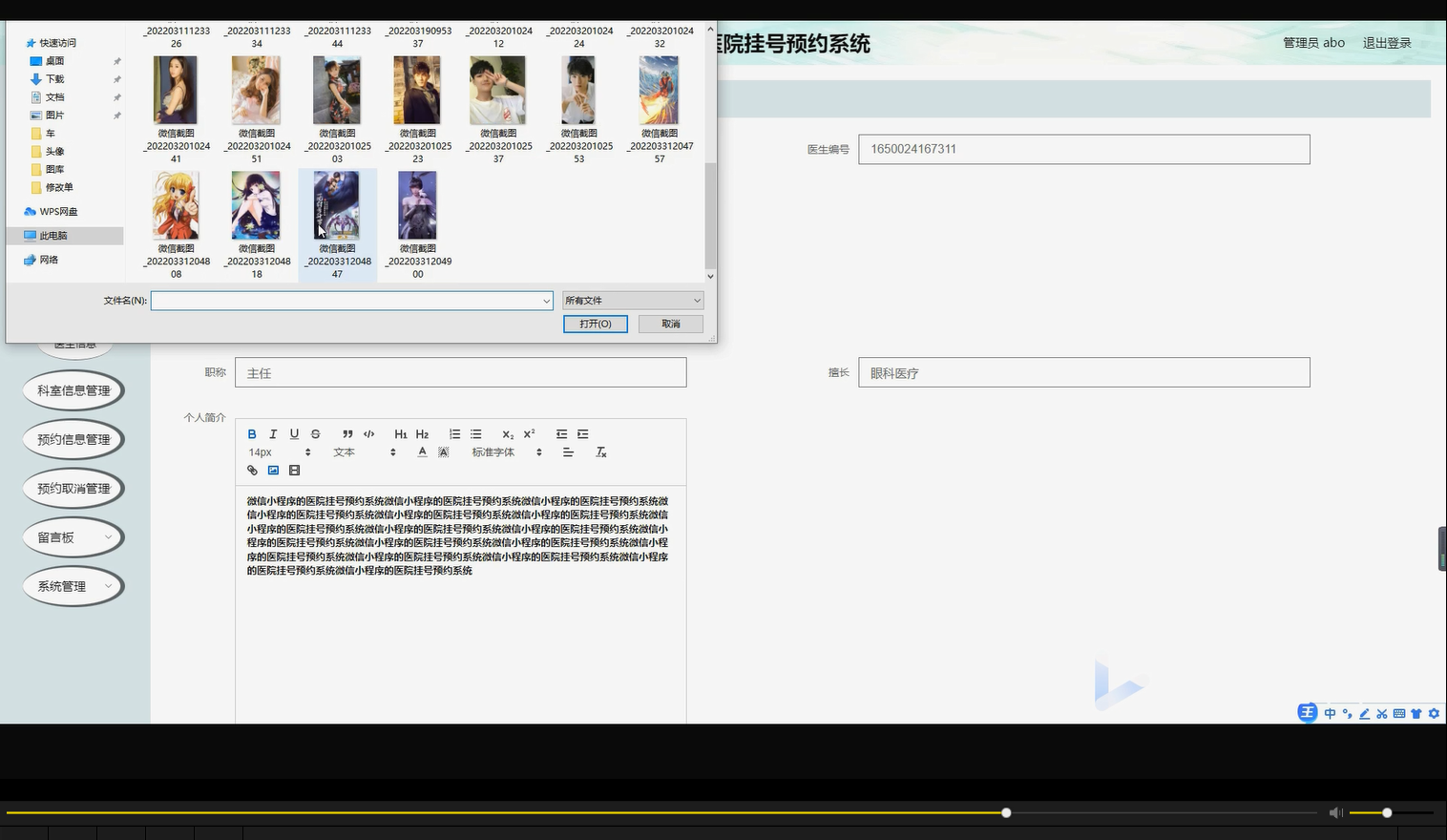This screenshot has width=1447, height=840.
Task: Open the text alignment options
Action: pos(568,452)
